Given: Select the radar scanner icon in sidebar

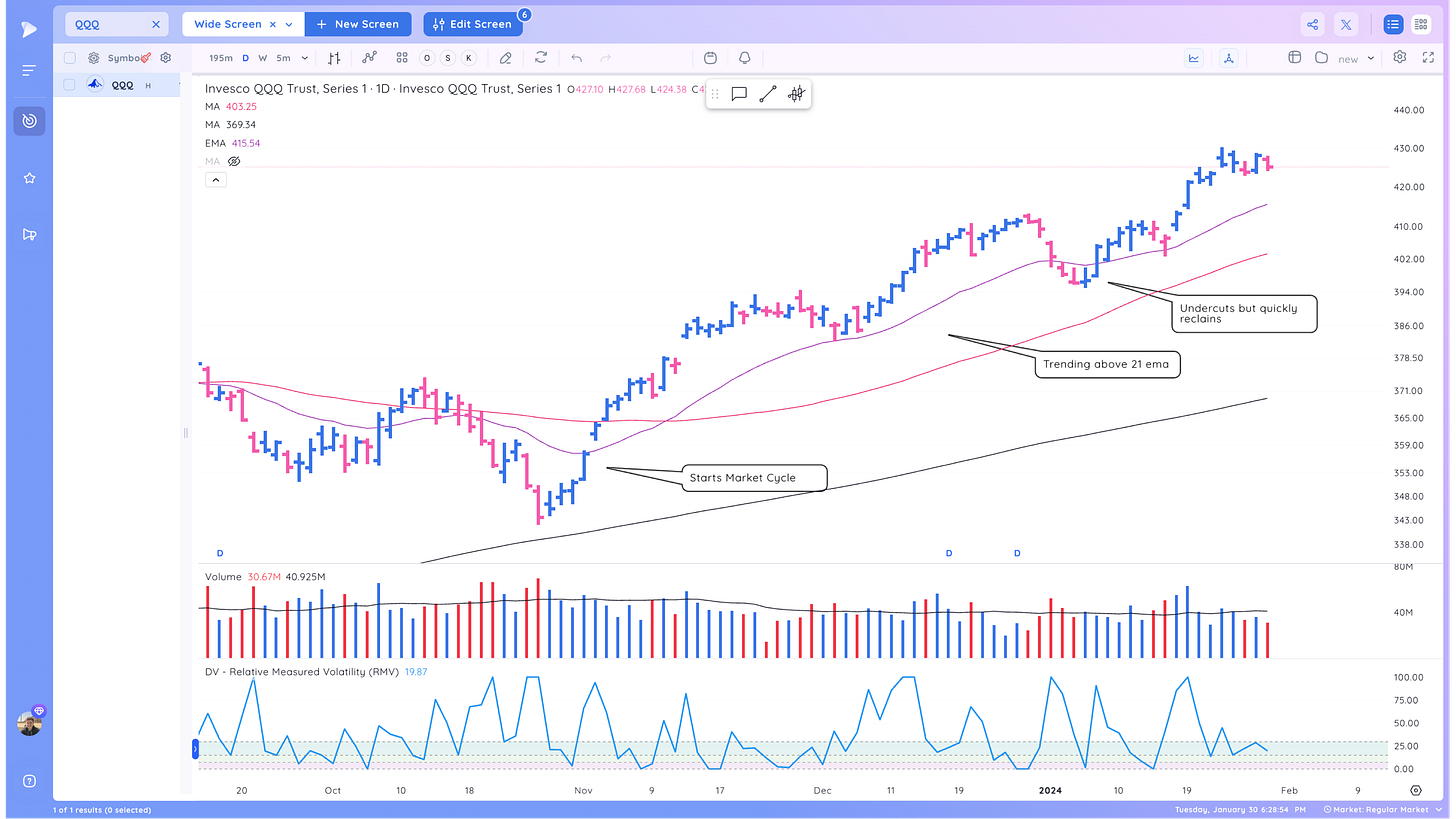Looking at the screenshot, I should 29,121.
